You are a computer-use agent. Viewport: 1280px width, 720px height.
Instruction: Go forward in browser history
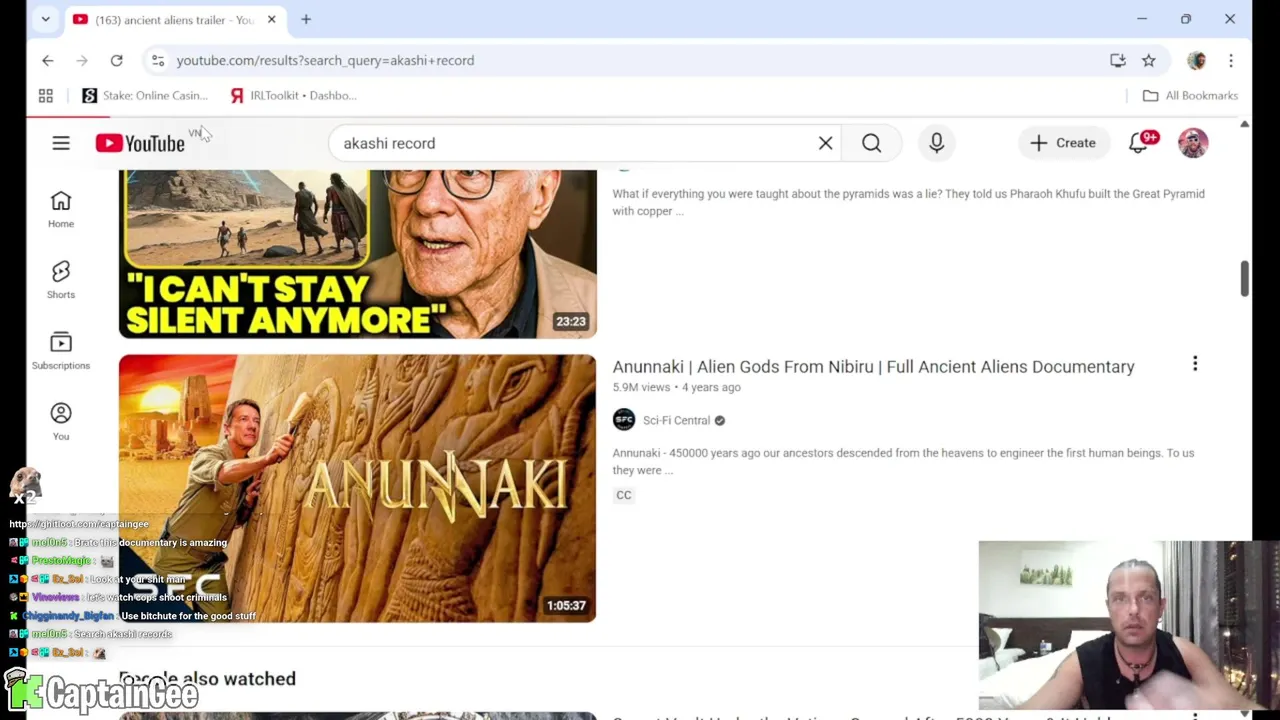(x=82, y=60)
